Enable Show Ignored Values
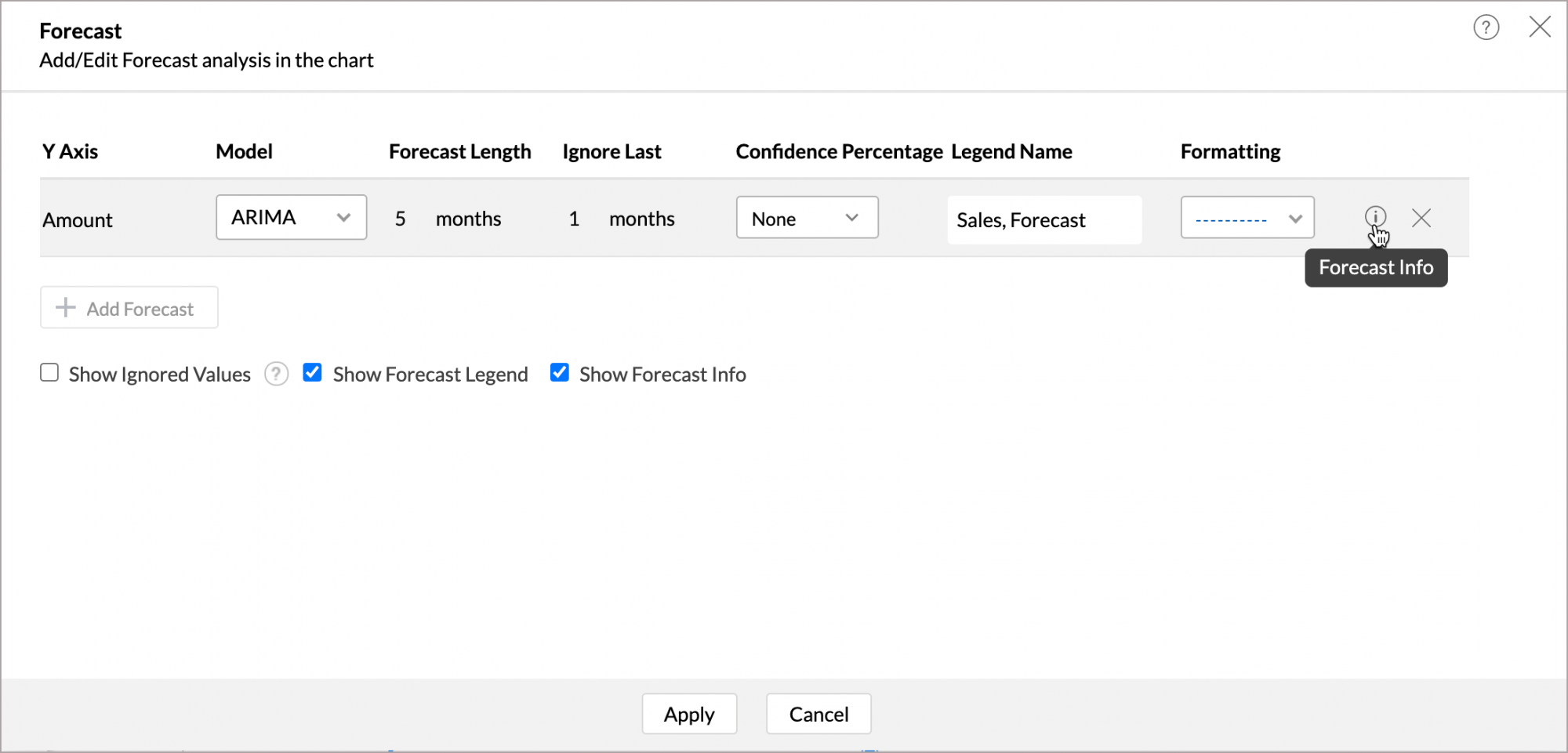The width and height of the screenshot is (1568, 753). (x=49, y=372)
